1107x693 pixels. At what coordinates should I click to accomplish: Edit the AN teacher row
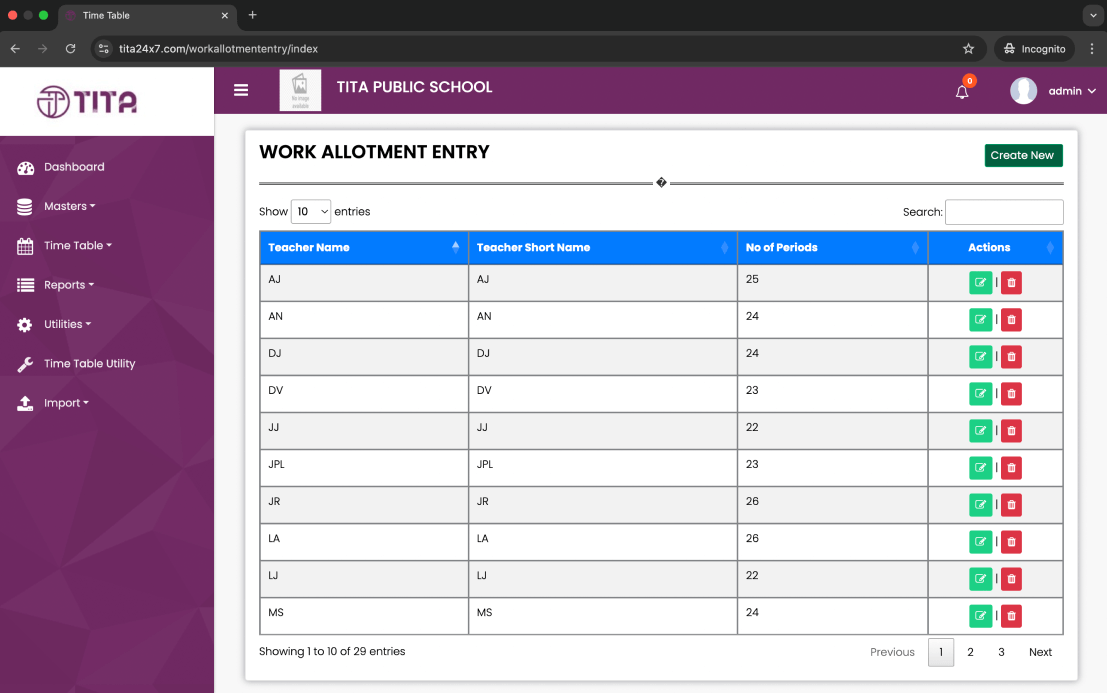click(x=980, y=320)
